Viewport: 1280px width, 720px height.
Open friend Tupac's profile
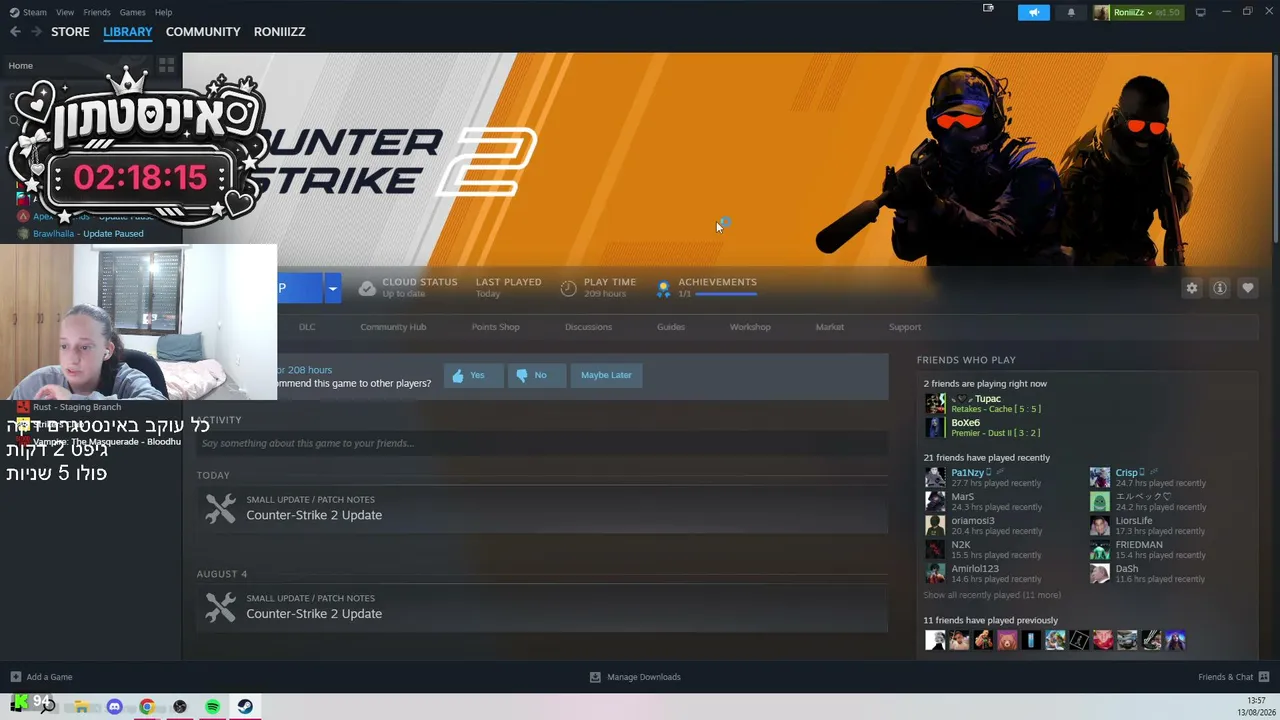click(x=988, y=399)
